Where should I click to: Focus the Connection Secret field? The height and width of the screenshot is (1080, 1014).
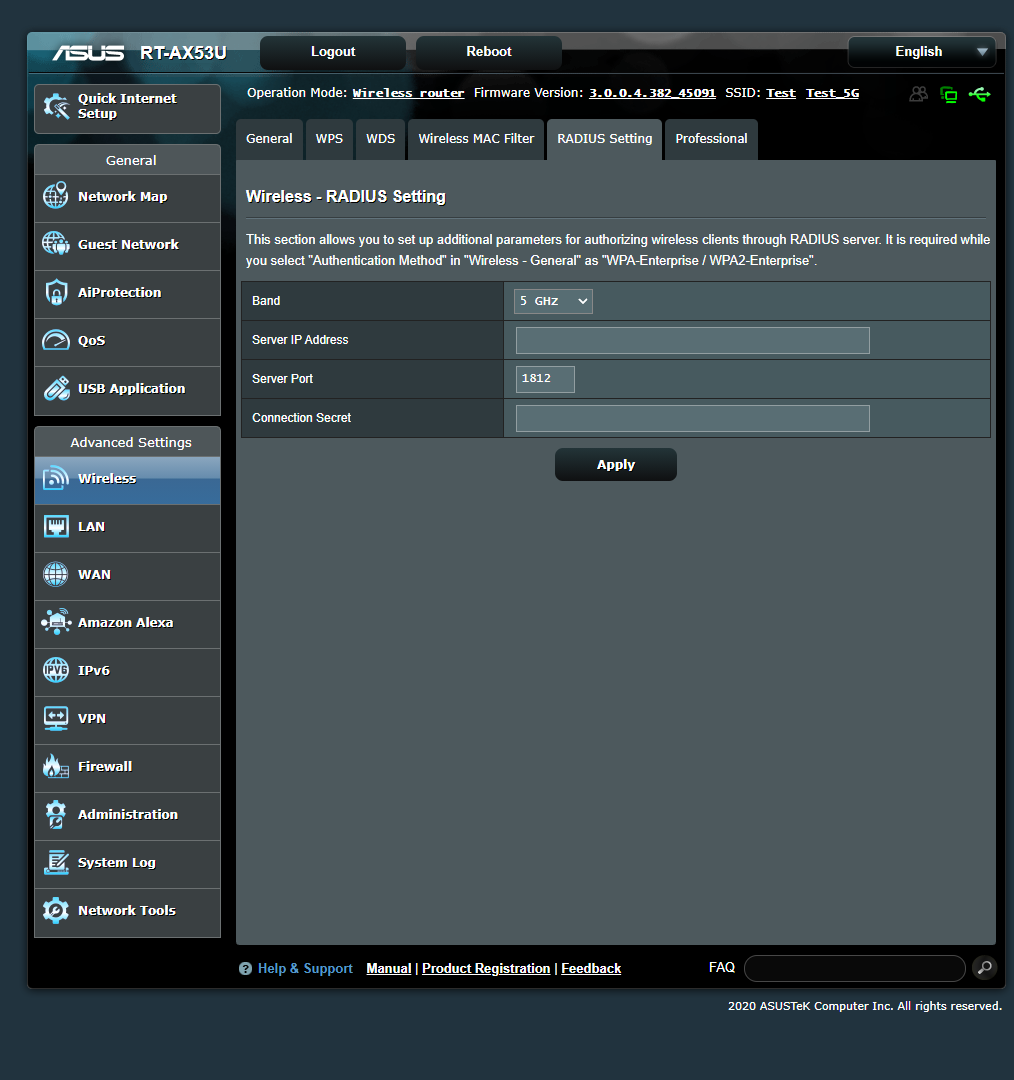click(692, 418)
